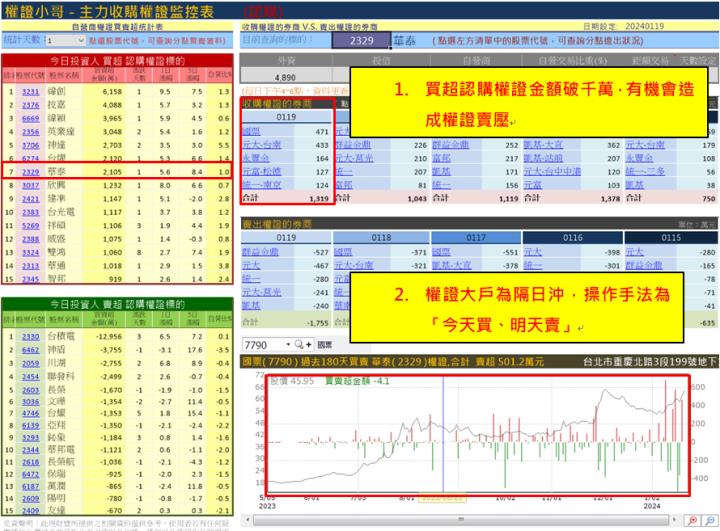Screen dimensions: 720x531
Task: Click broker 凱基-大直 with value 362
Action: coord(543,145)
